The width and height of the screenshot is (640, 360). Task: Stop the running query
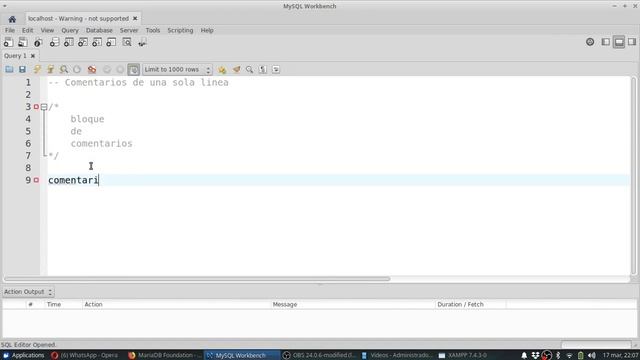tap(77, 69)
